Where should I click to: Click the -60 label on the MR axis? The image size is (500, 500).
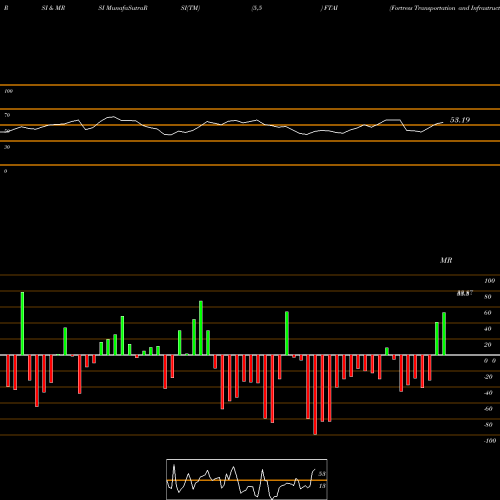[488, 409]
